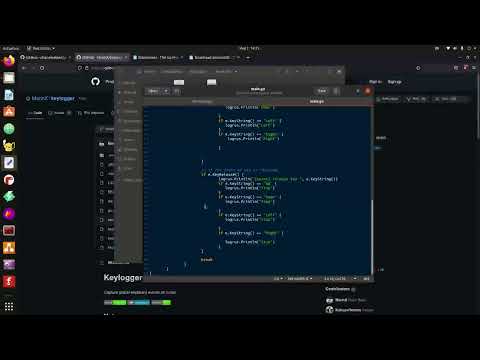Launch Firefox from the Ubuntu dock

coord(9,61)
